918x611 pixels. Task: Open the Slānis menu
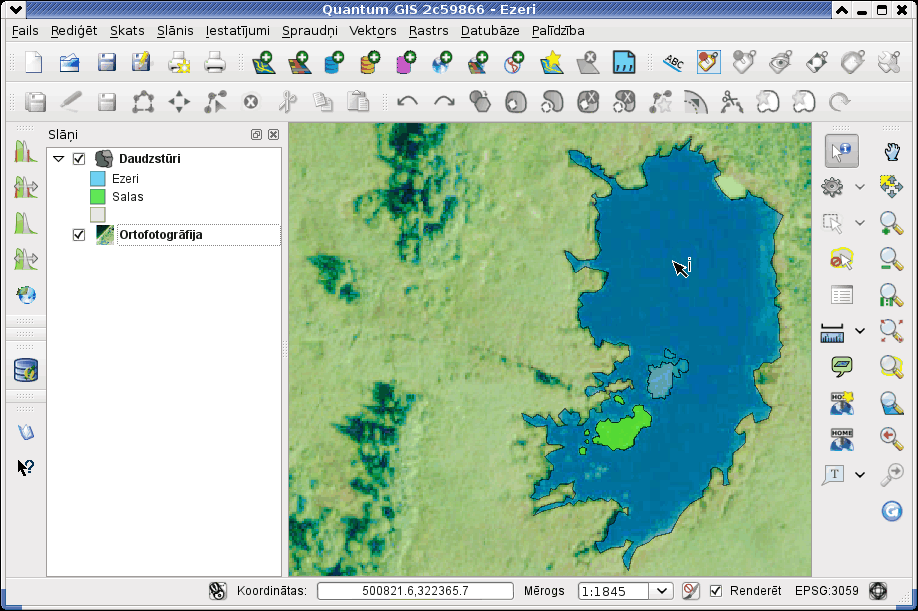[175, 31]
